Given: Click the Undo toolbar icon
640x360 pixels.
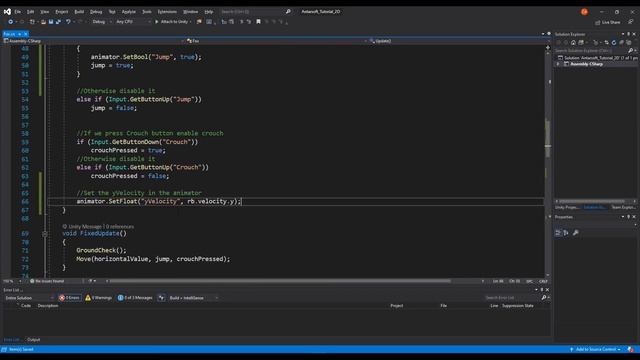Looking at the screenshot, I should (68, 22).
